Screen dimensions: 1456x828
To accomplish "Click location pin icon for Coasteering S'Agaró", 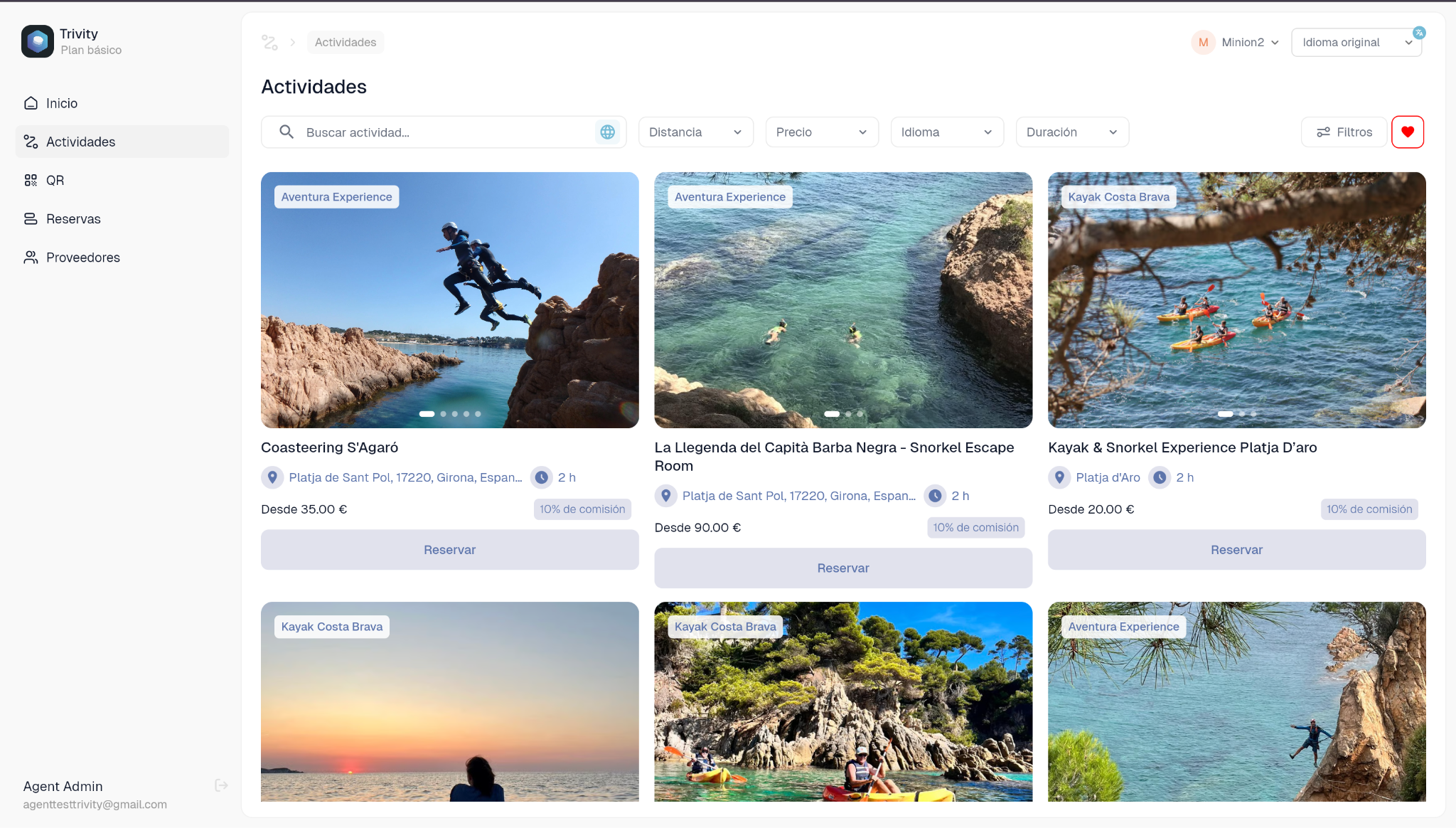I will [272, 477].
